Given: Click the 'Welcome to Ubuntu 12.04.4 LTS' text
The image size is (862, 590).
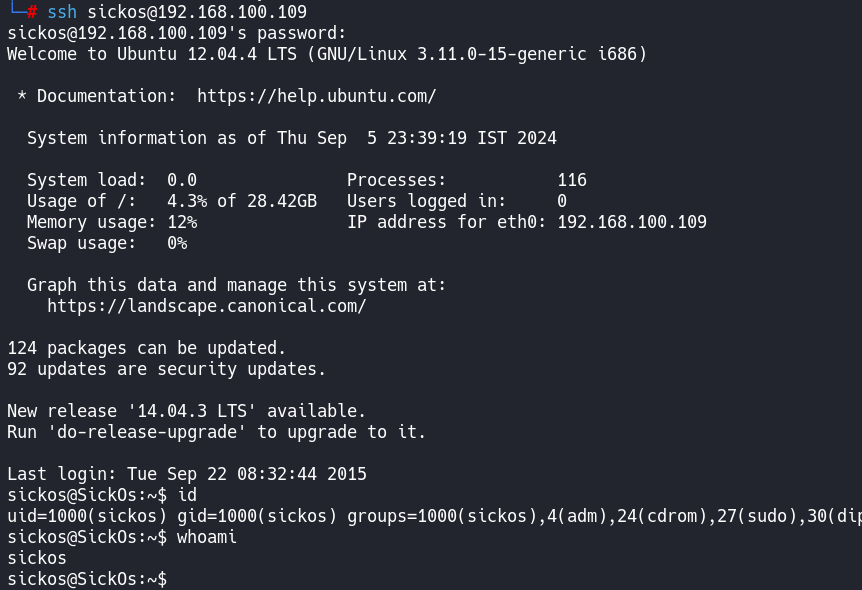Looking at the screenshot, I should click(x=157, y=54).
